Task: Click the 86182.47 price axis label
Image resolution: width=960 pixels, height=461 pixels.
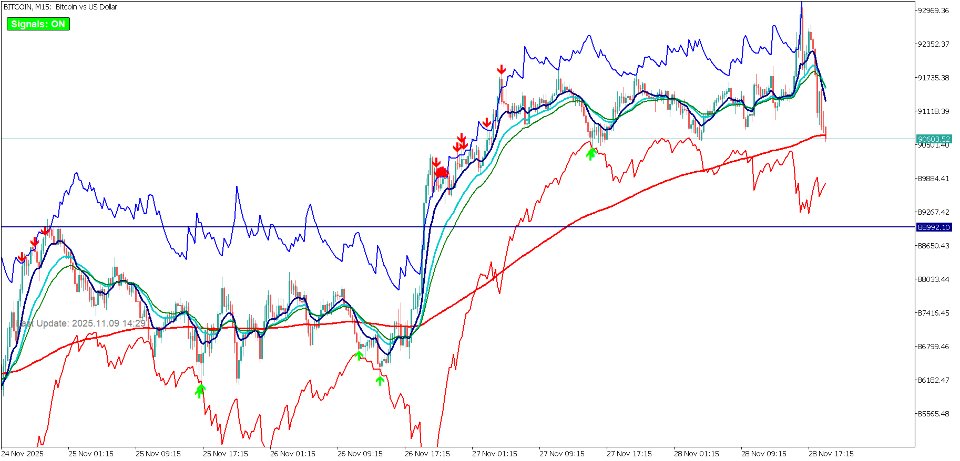Action: pyautogui.click(x=934, y=380)
